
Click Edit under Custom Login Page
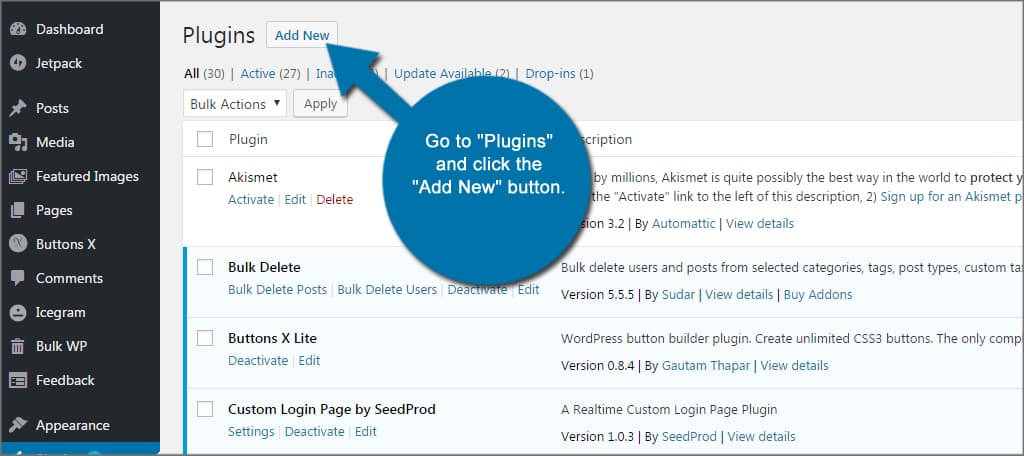[x=366, y=432]
